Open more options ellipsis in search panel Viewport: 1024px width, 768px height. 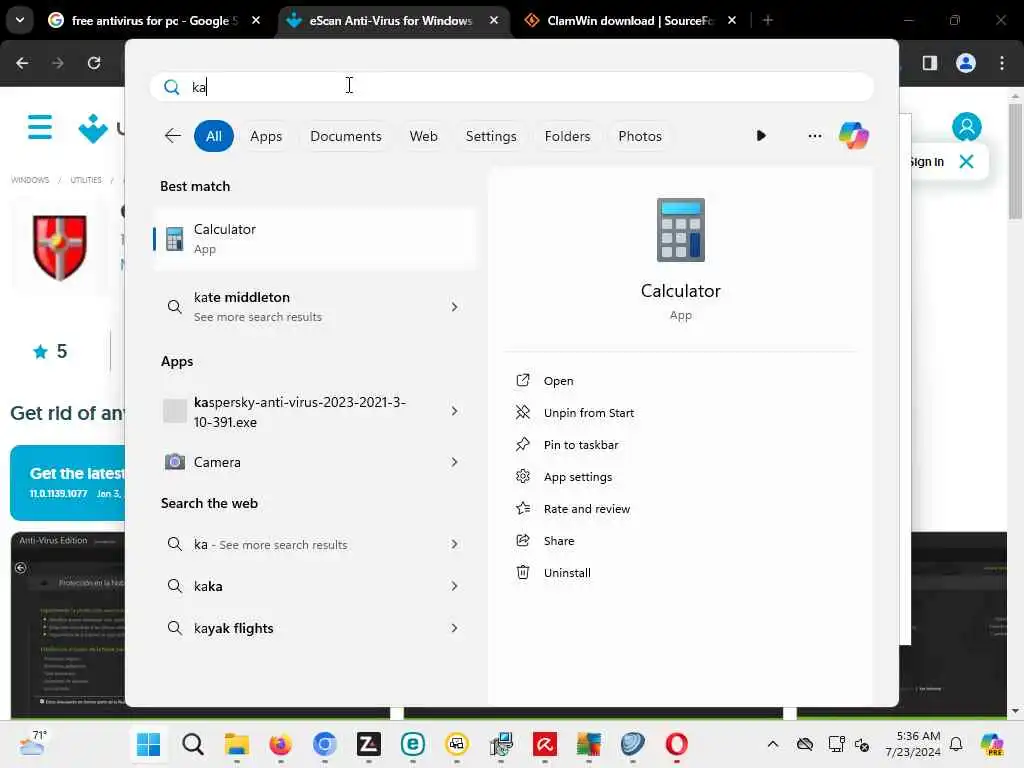point(814,136)
